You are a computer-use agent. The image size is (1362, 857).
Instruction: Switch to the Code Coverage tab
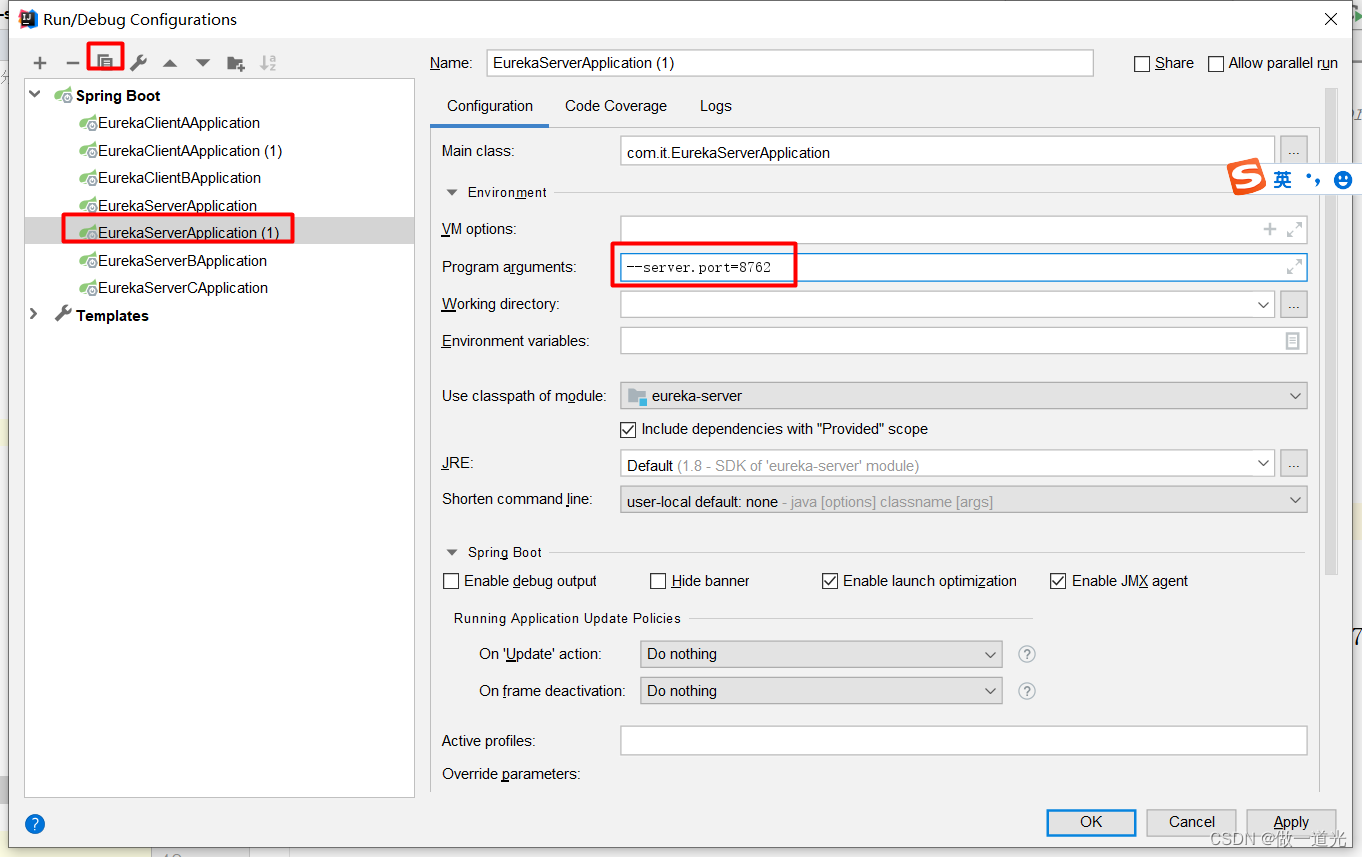(x=615, y=106)
